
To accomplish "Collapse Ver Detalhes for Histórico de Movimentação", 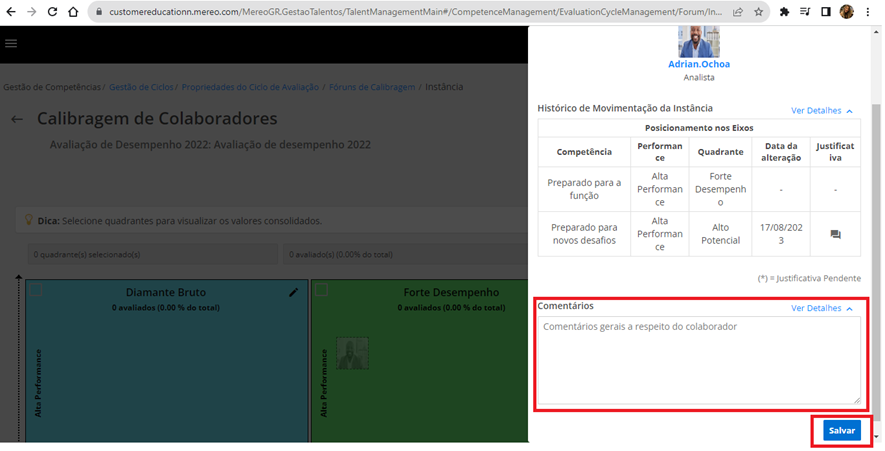I will point(821,111).
